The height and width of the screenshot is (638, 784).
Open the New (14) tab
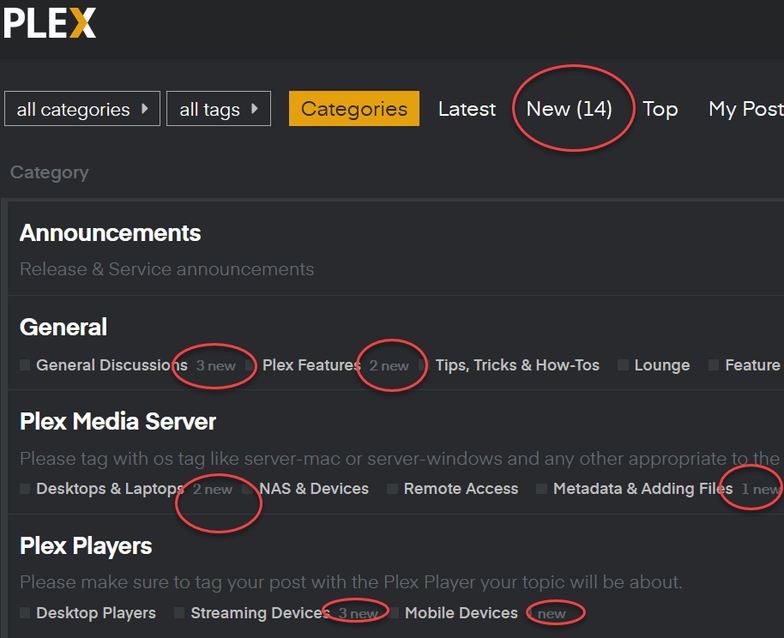[x=569, y=109]
